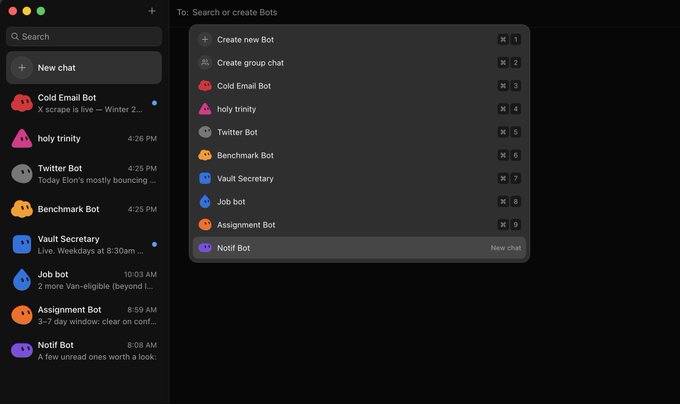Click Cold Email Bot red avatar in sidebar

tap(22, 103)
